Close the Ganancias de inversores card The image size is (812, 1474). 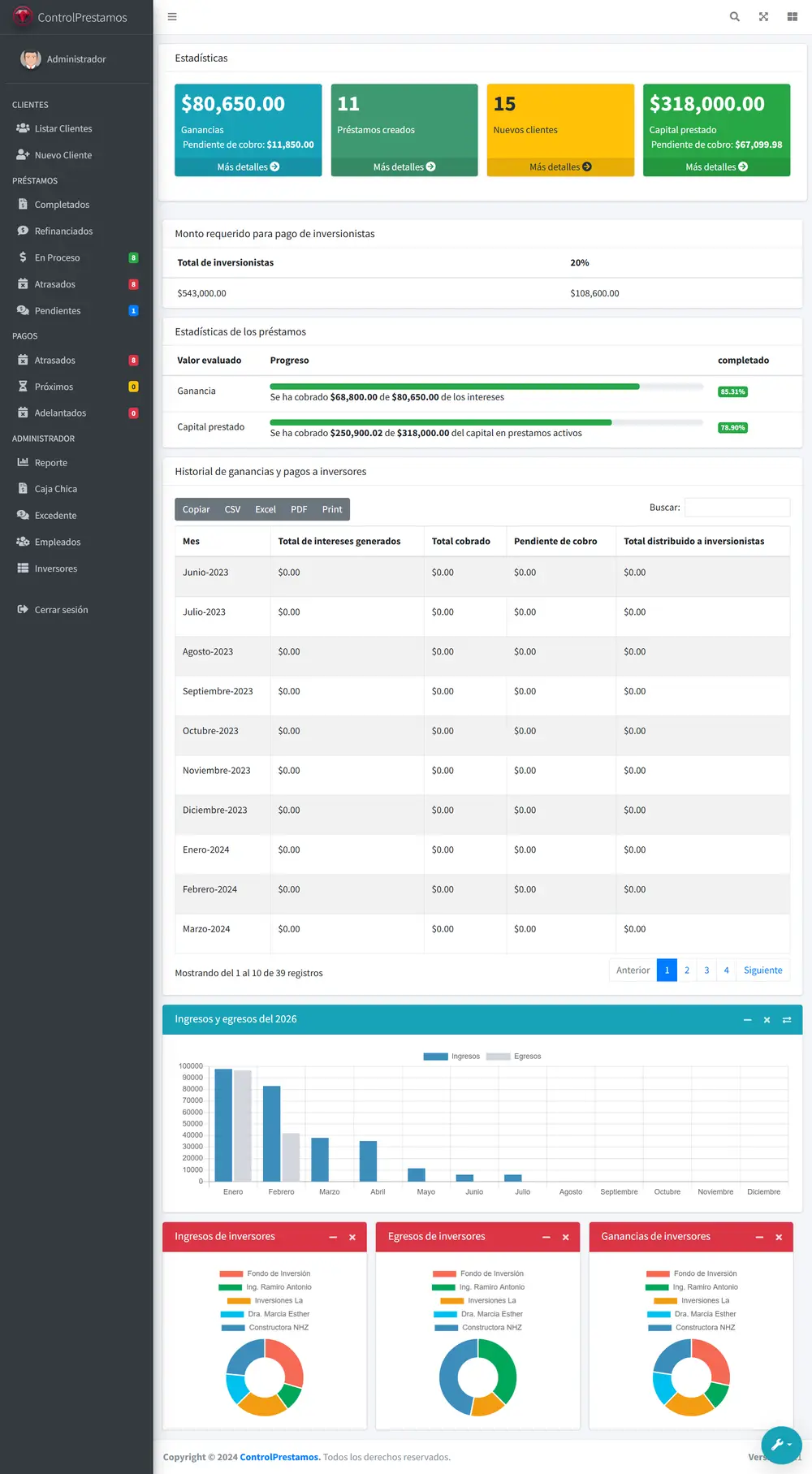(779, 1237)
